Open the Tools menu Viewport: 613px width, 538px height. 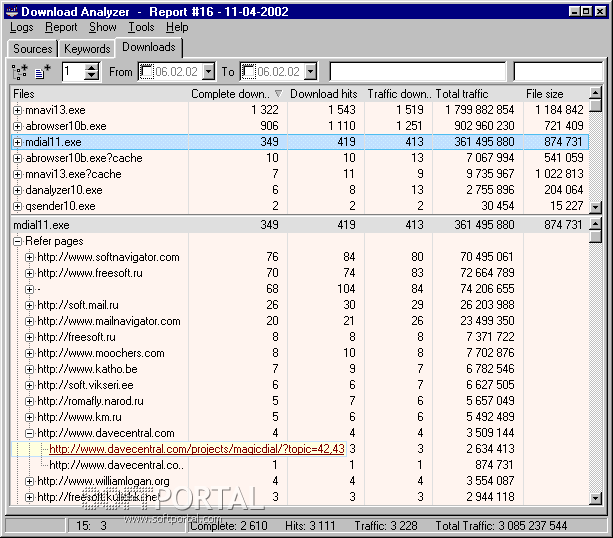141,27
